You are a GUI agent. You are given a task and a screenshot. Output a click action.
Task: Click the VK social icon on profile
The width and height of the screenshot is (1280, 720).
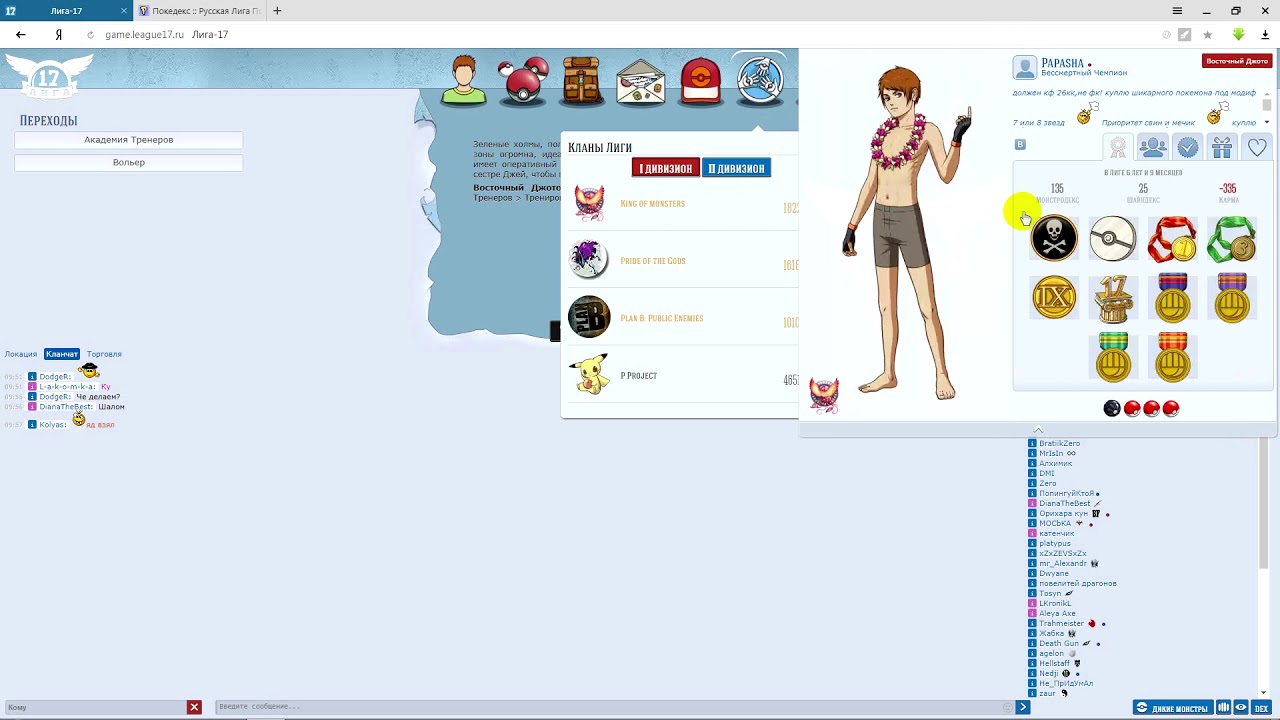(x=1020, y=144)
